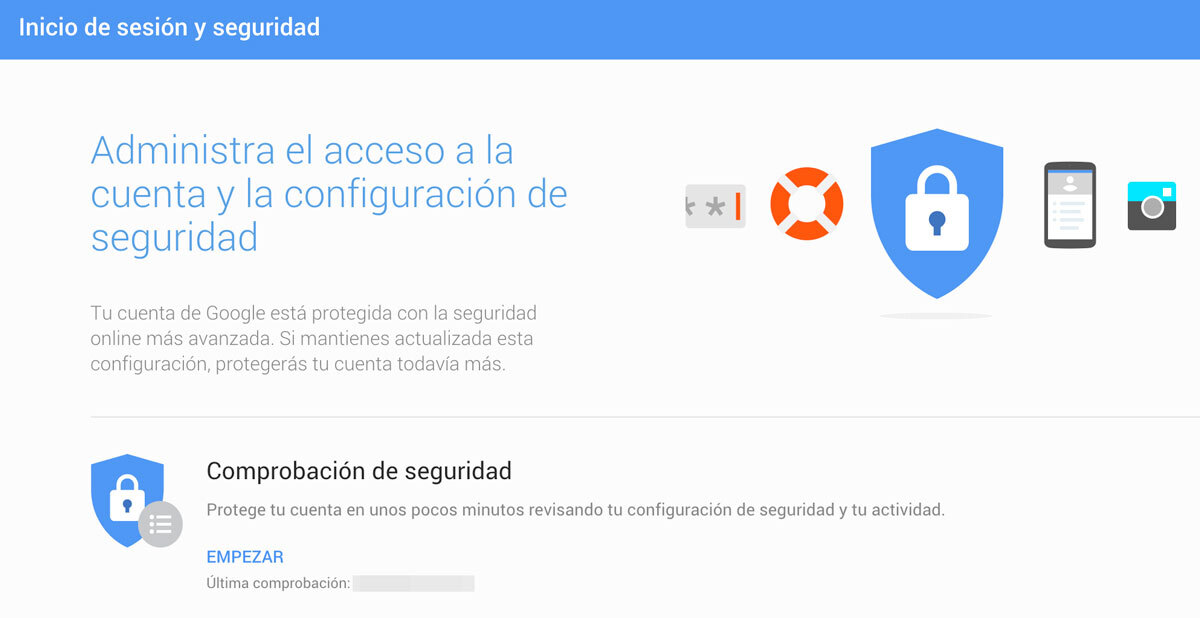Click the EMPEZAR link
The width and height of the screenshot is (1200, 618).
point(245,557)
